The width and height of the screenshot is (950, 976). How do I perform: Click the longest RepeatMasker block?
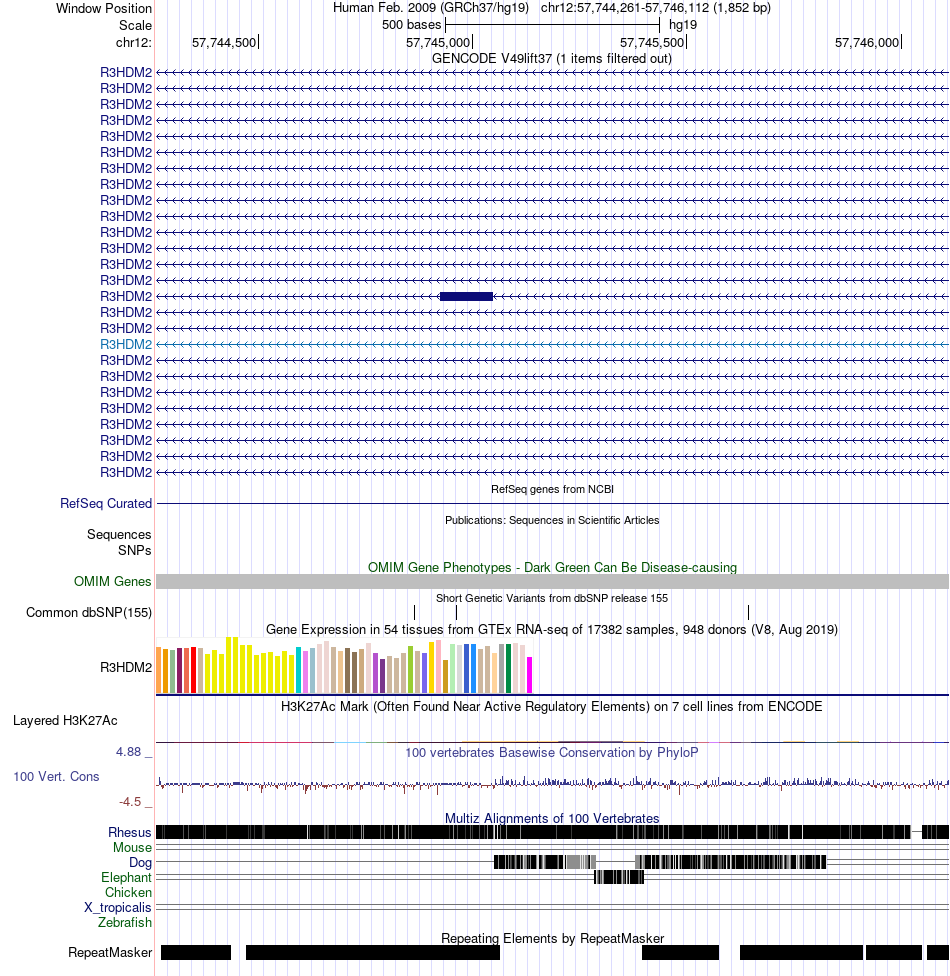click(373, 952)
